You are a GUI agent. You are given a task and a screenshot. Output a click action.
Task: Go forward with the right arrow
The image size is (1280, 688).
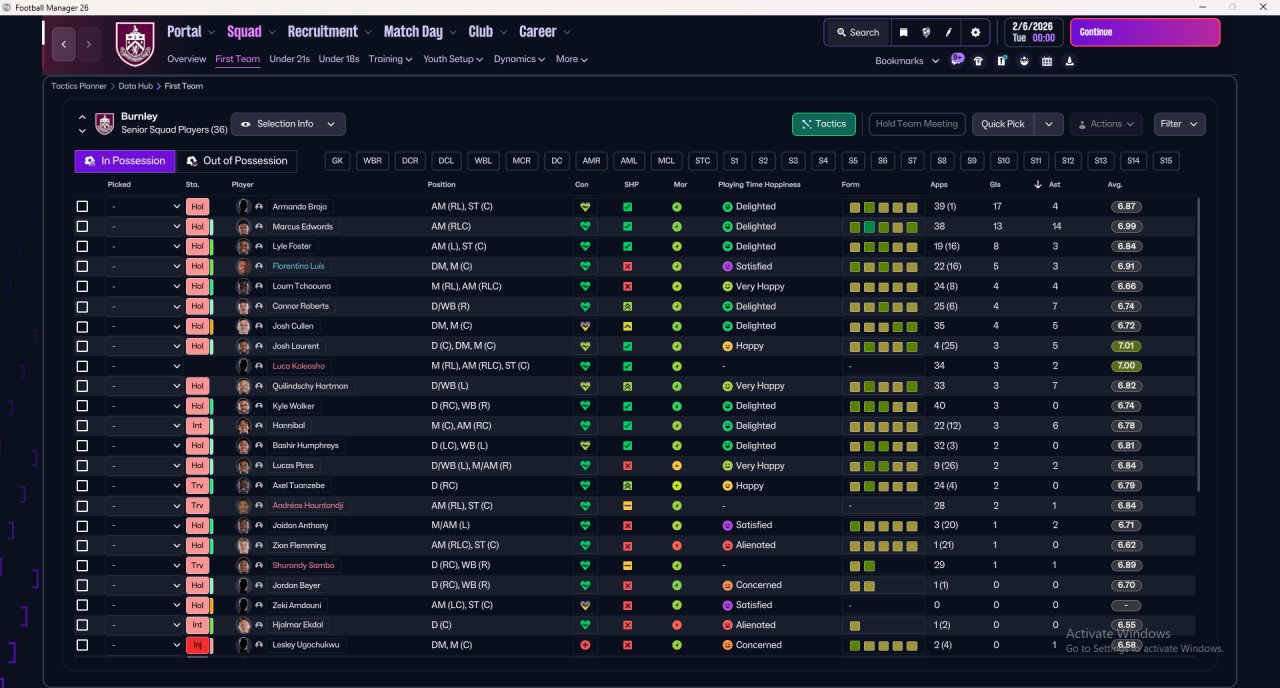89,44
